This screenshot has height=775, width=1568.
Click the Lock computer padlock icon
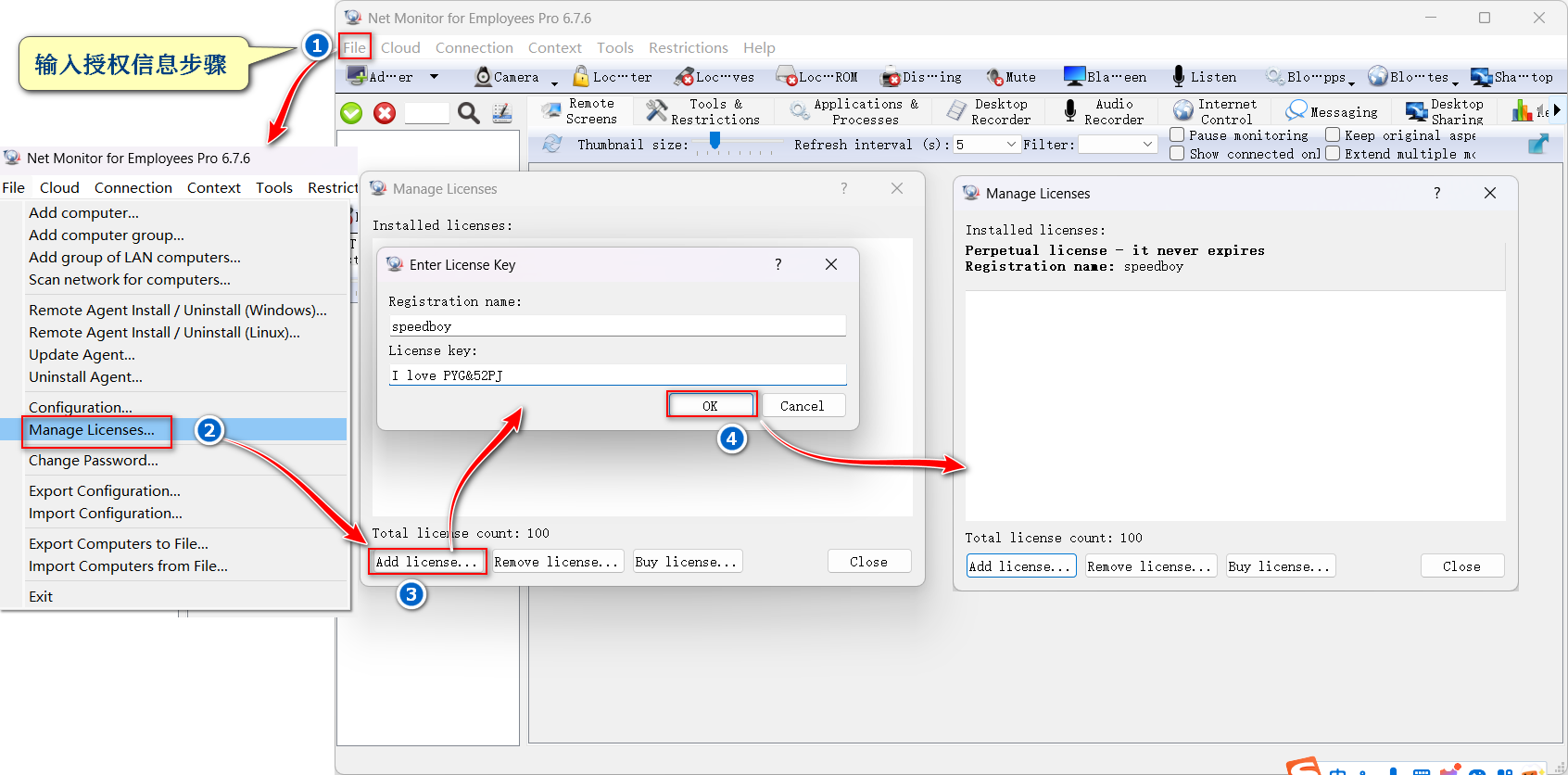pos(581,76)
